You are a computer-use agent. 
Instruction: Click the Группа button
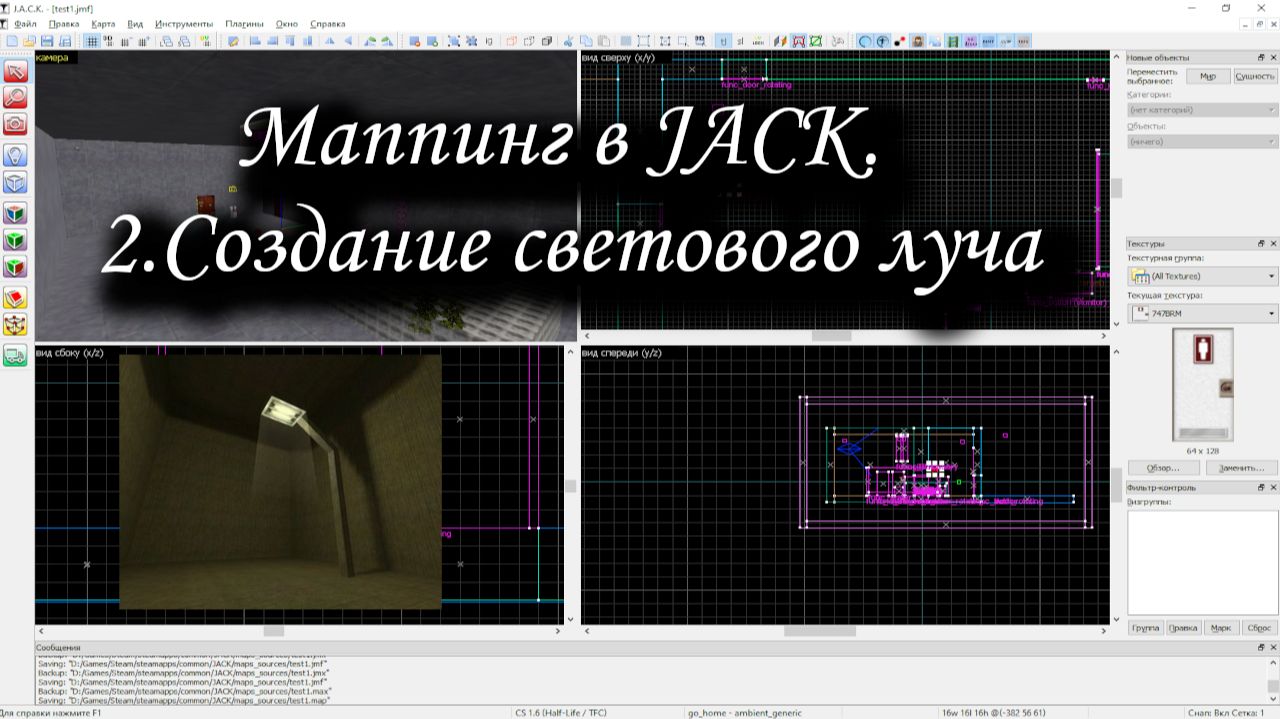(x=1145, y=628)
